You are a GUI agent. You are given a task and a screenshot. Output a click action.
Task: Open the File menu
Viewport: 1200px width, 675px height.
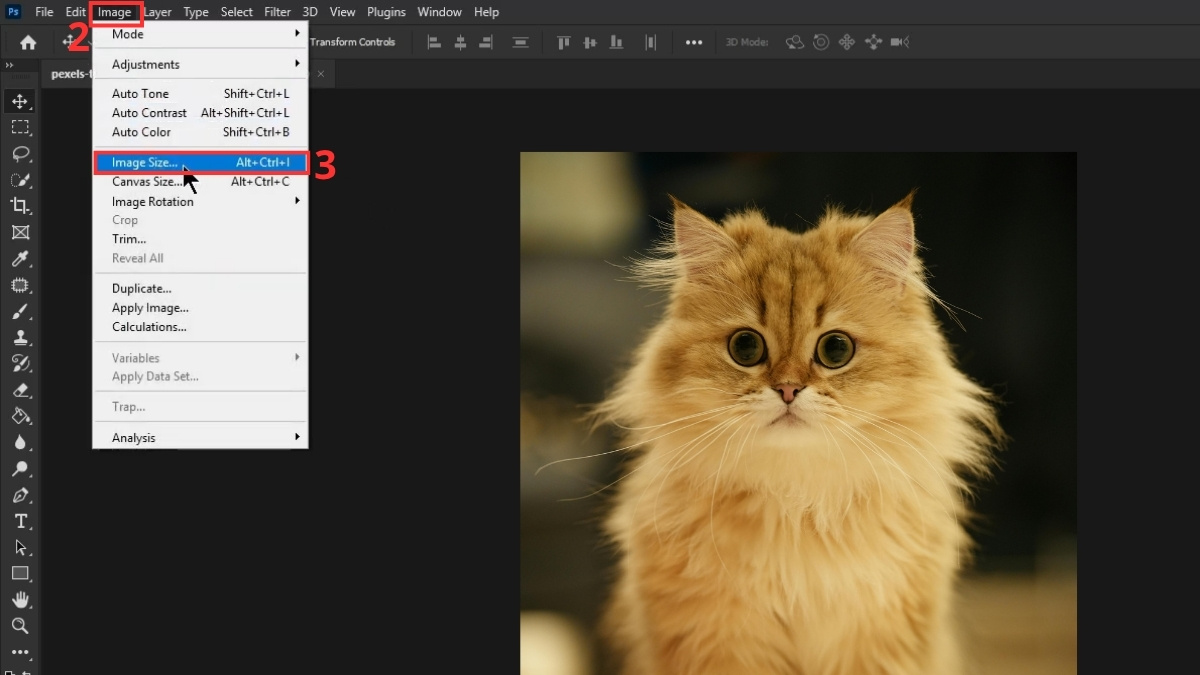pos(44,12)
